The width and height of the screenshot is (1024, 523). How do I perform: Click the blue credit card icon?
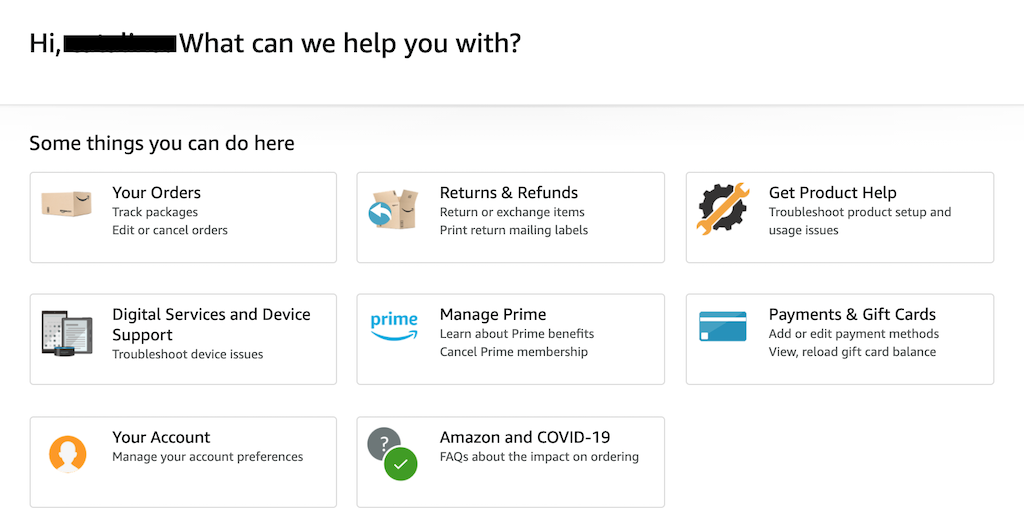pyautogui.click(x=722, y=326)
